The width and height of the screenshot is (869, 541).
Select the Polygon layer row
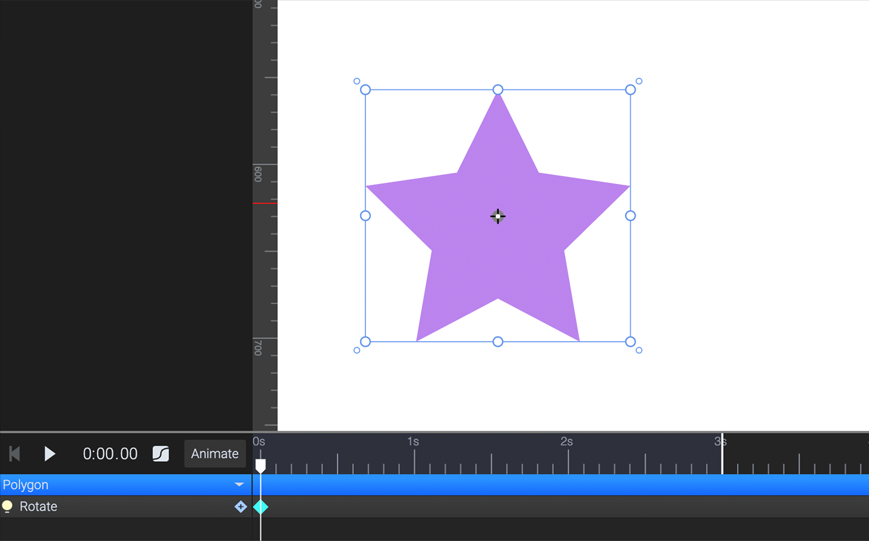coord(434,484)
